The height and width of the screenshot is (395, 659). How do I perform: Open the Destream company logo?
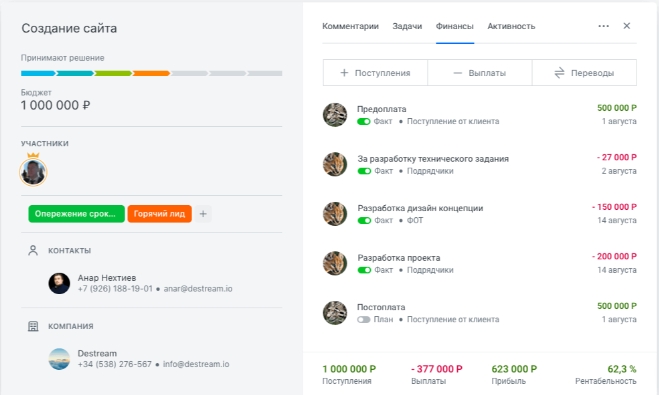pos(59,359)
